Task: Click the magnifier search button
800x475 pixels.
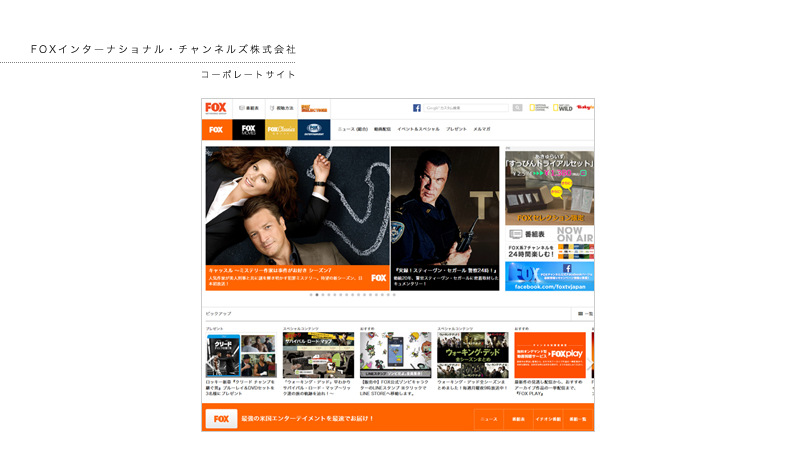Action: (517, 108)
